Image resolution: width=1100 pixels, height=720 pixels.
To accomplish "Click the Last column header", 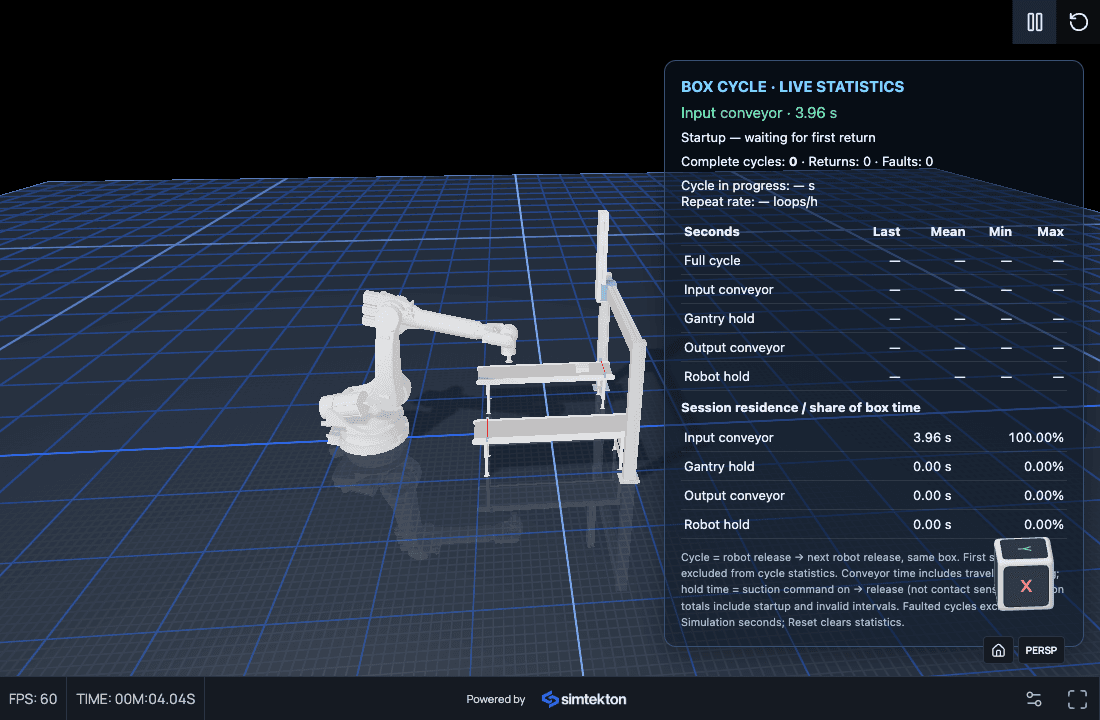I will 886,232.
